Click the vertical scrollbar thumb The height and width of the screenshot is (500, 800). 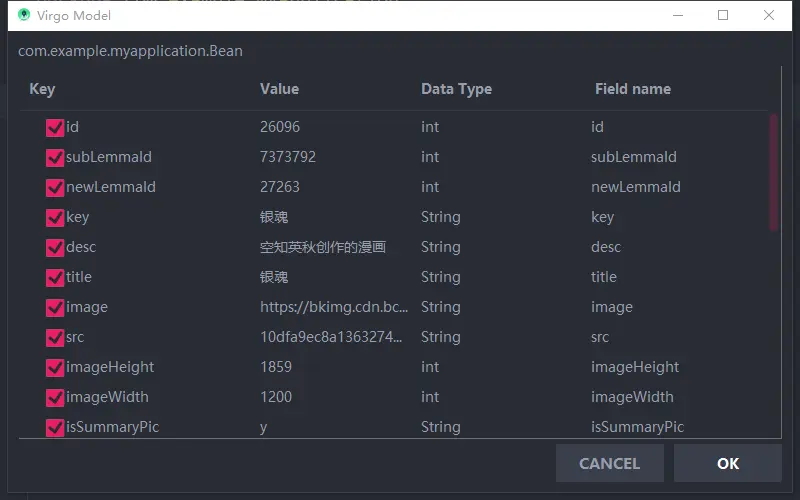pos(774,172)
